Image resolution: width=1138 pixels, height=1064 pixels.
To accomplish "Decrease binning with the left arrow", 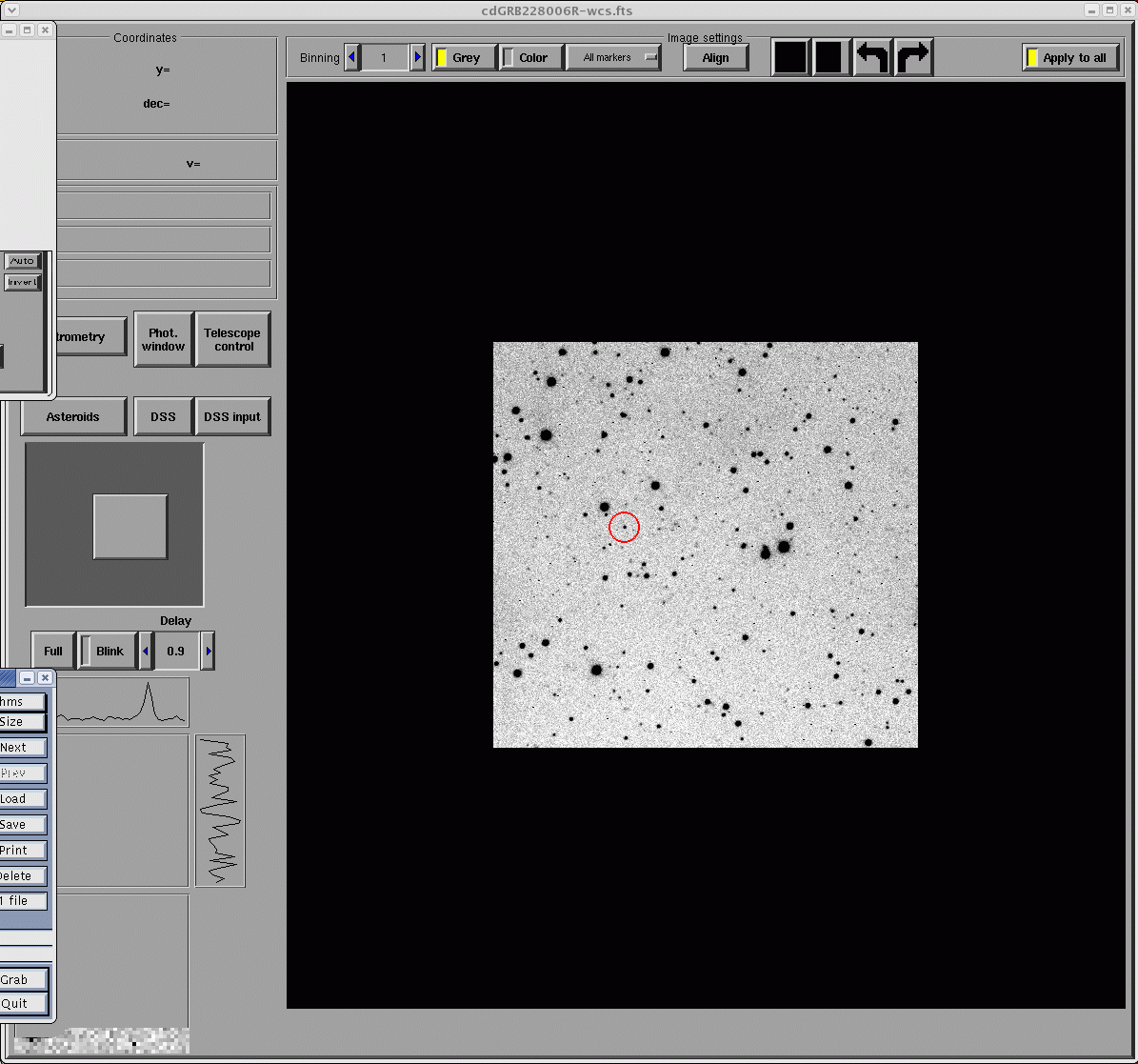I will [352, 57].
